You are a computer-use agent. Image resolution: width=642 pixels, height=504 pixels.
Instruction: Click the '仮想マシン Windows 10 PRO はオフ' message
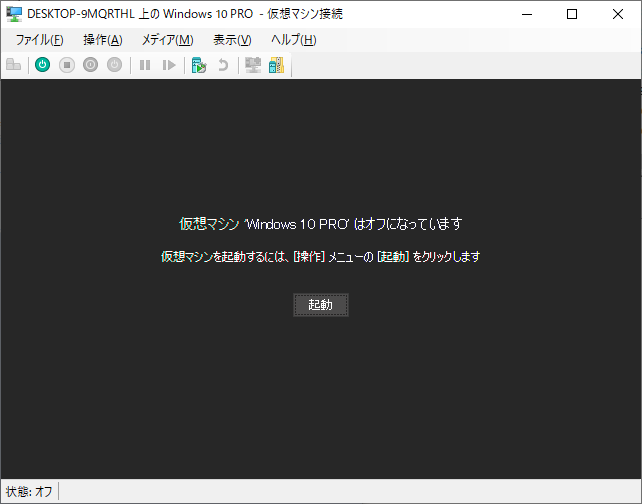(x=321, y=224)
